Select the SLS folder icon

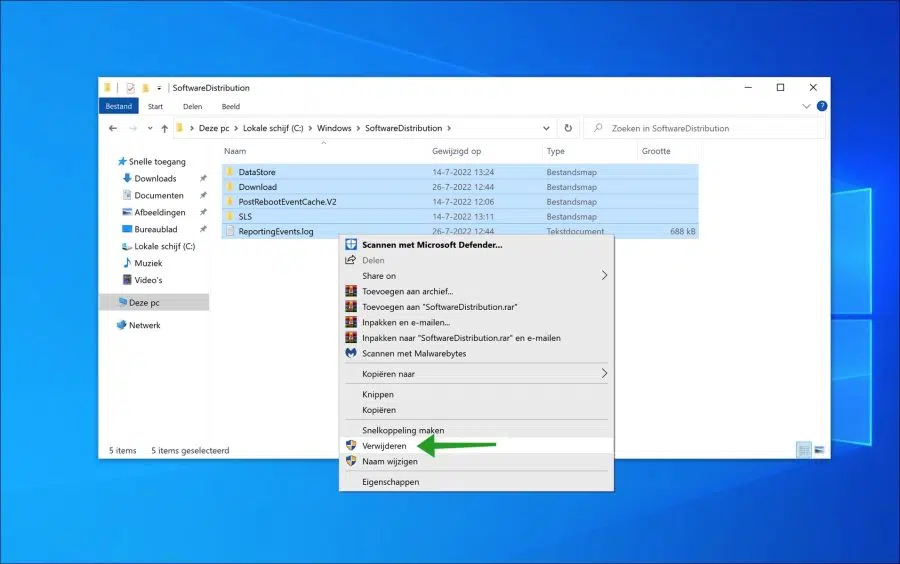(230, 216)
